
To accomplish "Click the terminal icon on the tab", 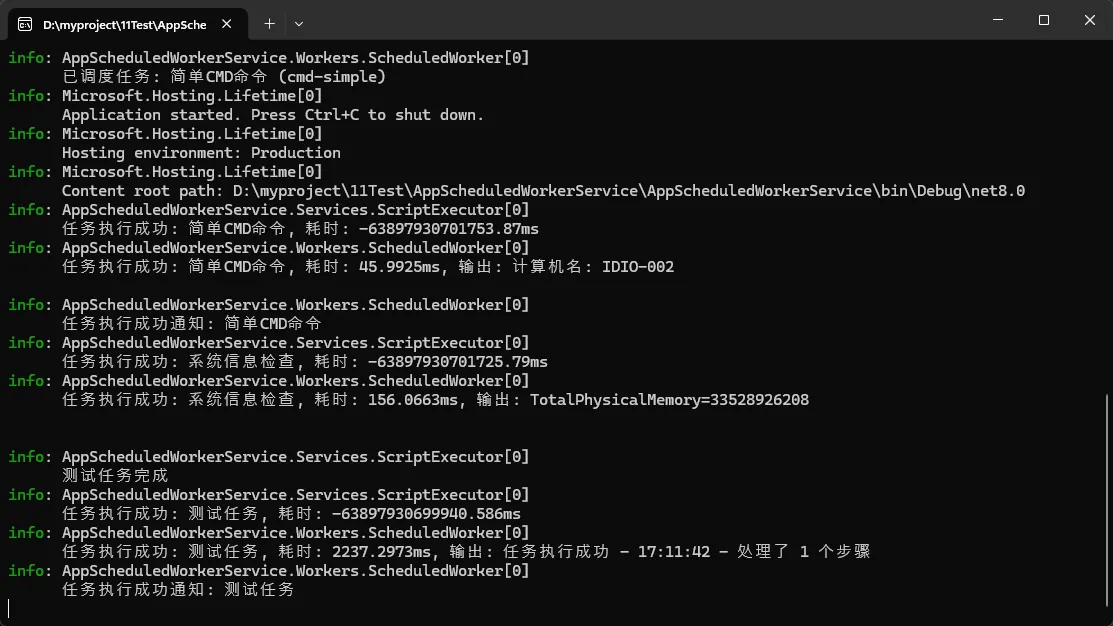I will (x=24, y=23).
